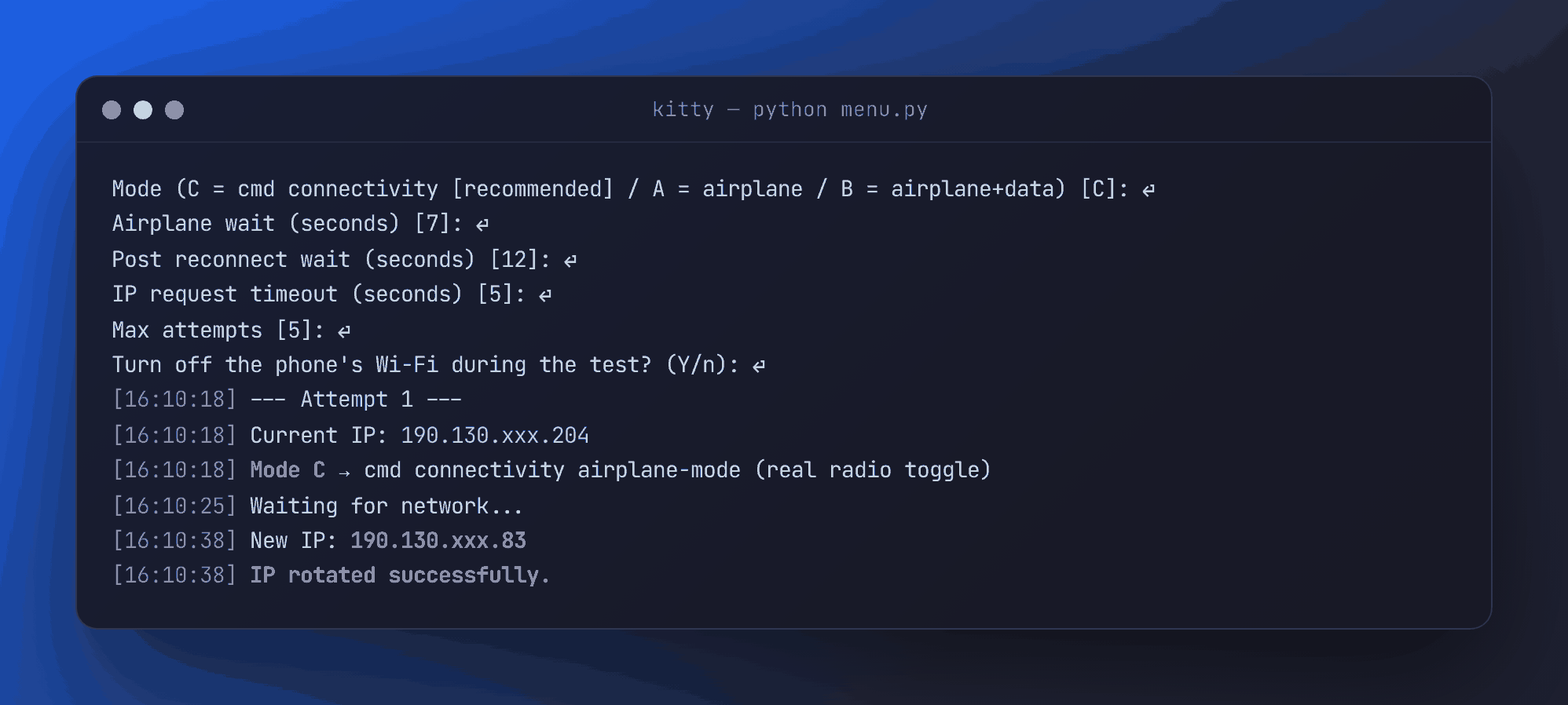Click the 'Airplane wait (seconds) [7]:' line

pos(301,224)
